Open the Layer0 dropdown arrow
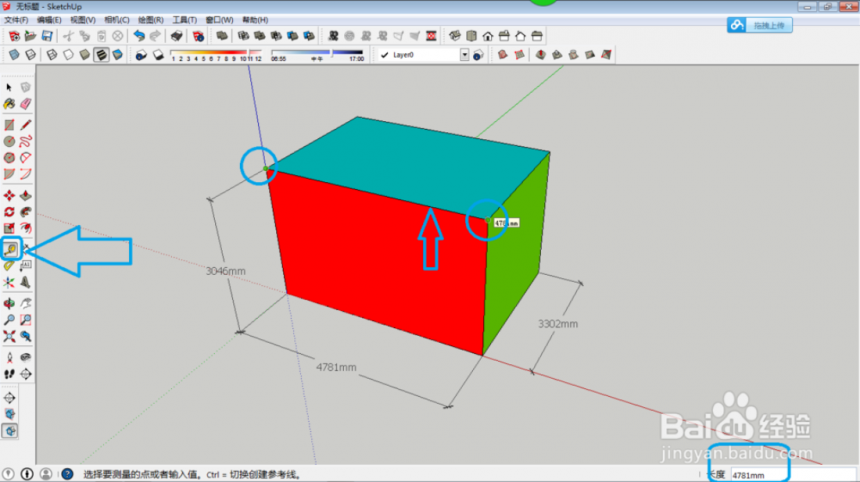Viewport: 860px width, 482px height. point(465,55)
